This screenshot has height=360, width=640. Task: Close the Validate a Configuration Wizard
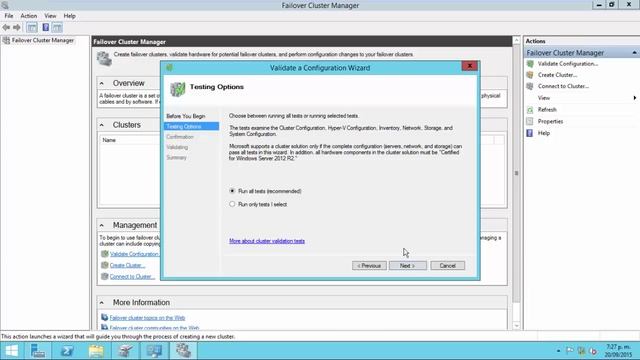[x=469, y=66]
